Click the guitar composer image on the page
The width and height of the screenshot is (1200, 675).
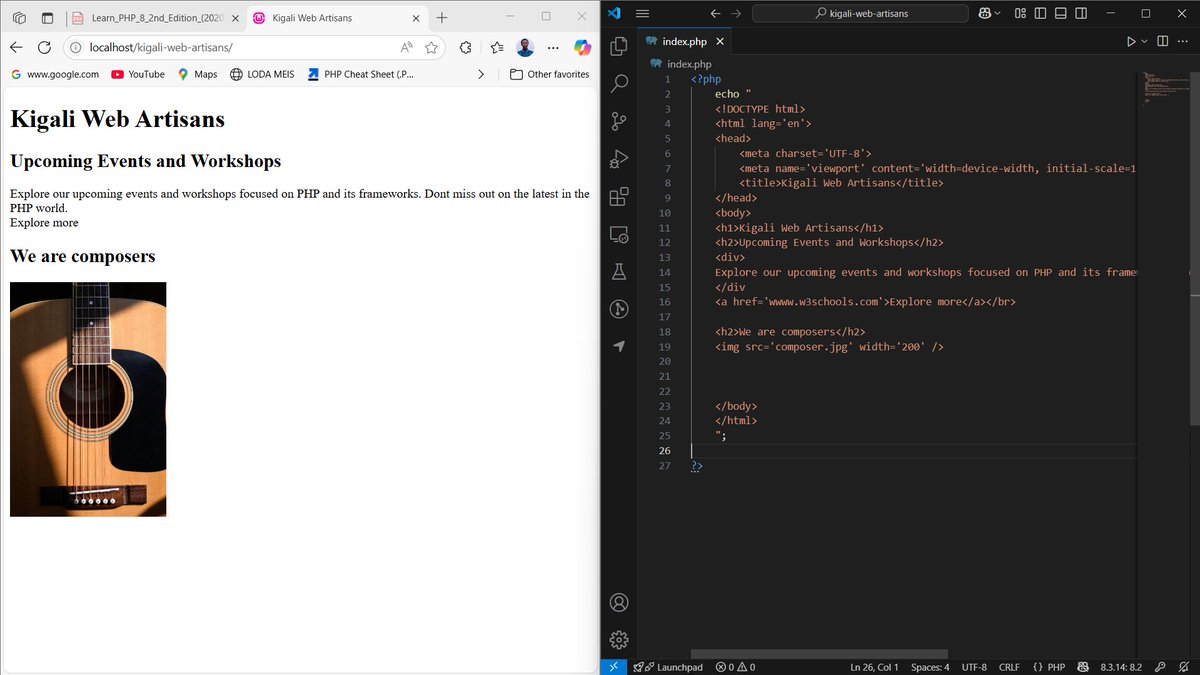88,398
